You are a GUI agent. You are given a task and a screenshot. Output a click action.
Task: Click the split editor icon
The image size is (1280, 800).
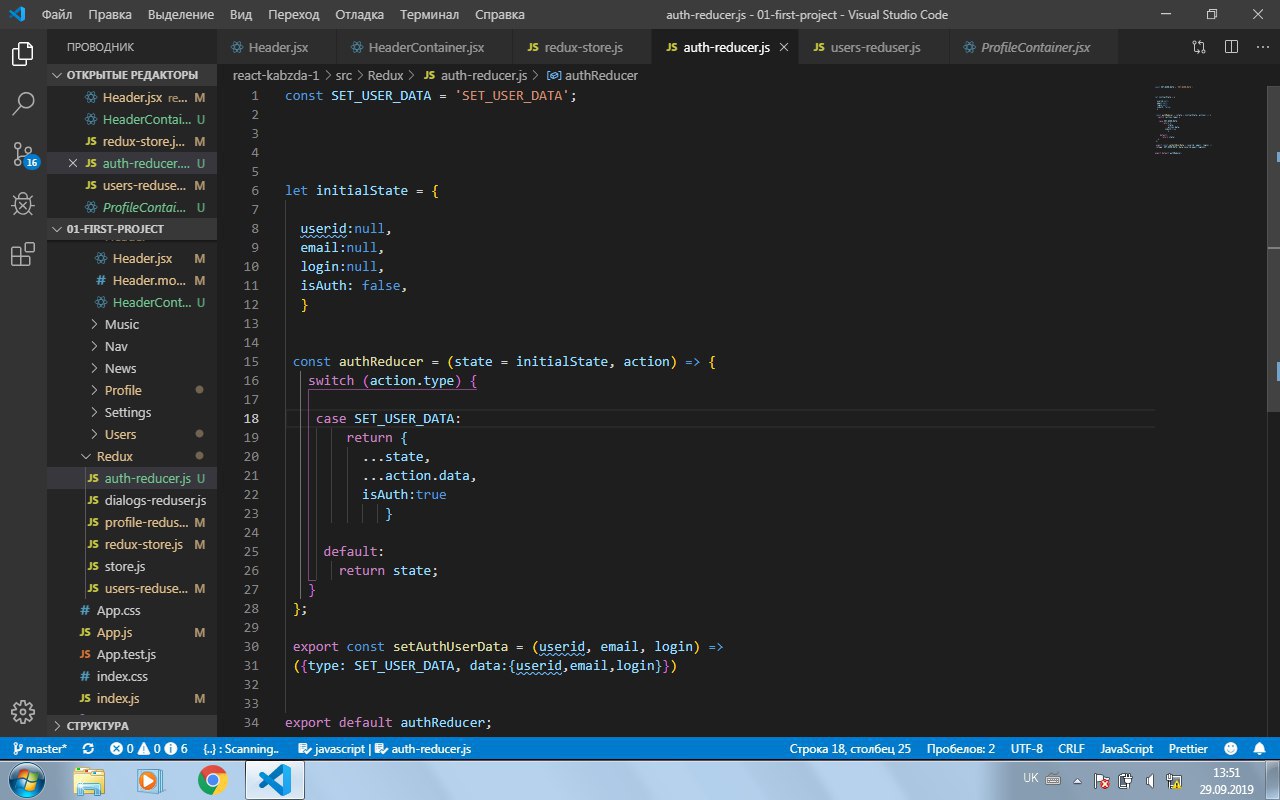coord(1231,47)
